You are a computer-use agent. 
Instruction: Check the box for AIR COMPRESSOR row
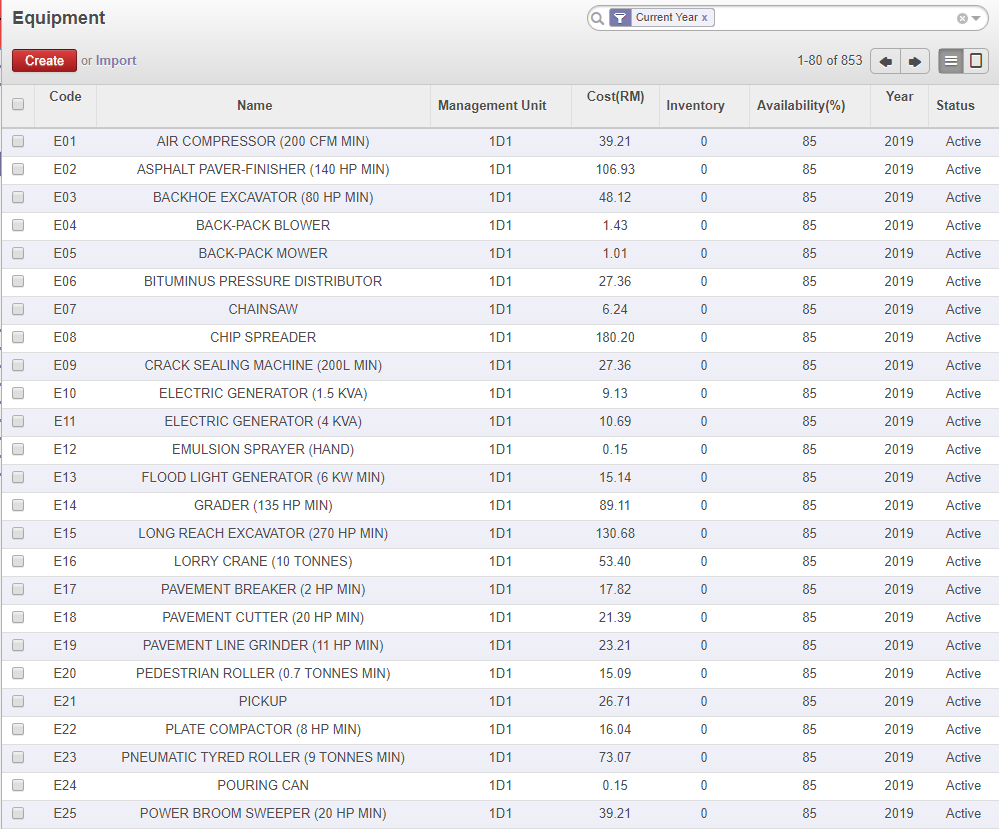tap(18, 142)
